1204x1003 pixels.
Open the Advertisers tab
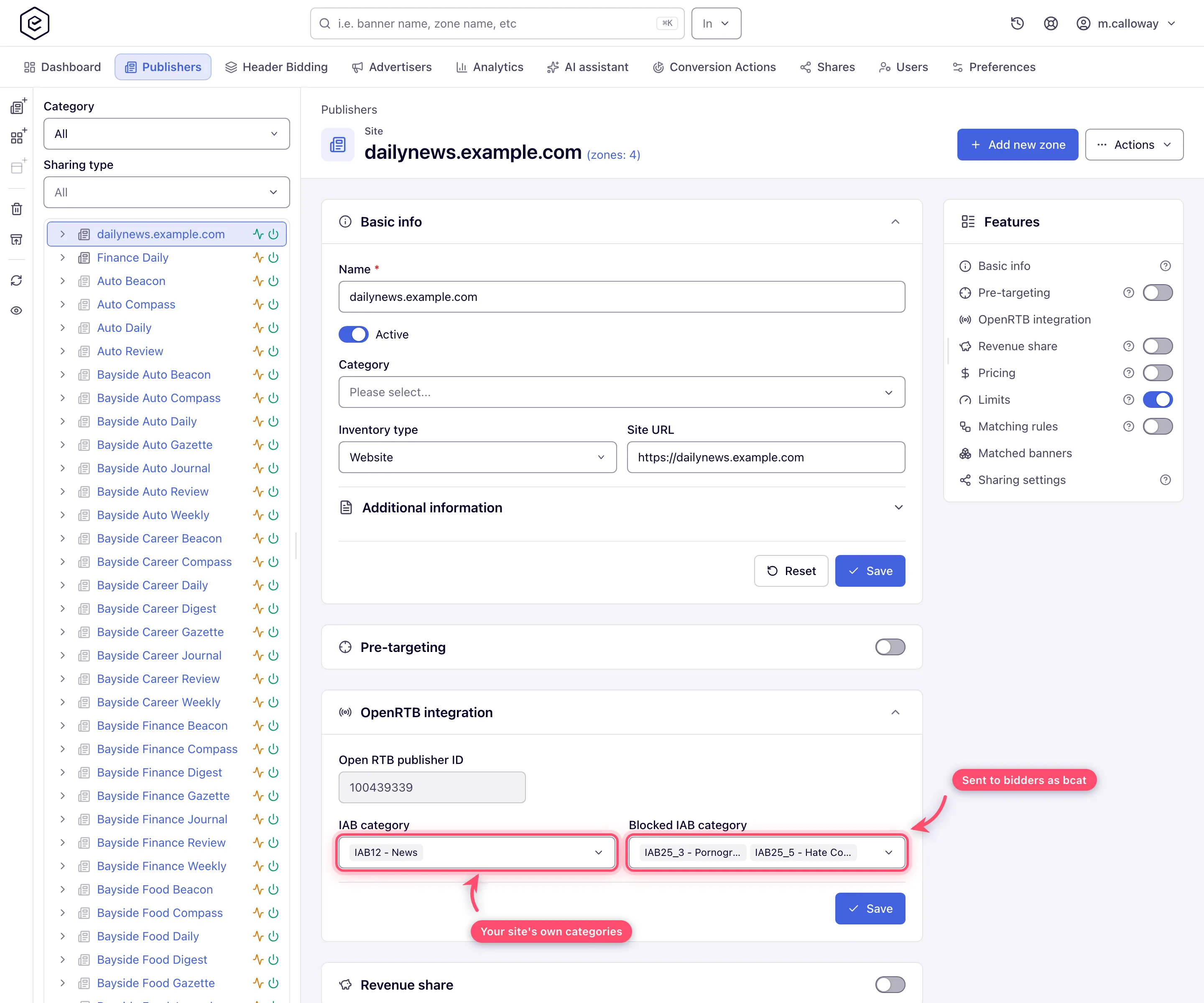392,67
